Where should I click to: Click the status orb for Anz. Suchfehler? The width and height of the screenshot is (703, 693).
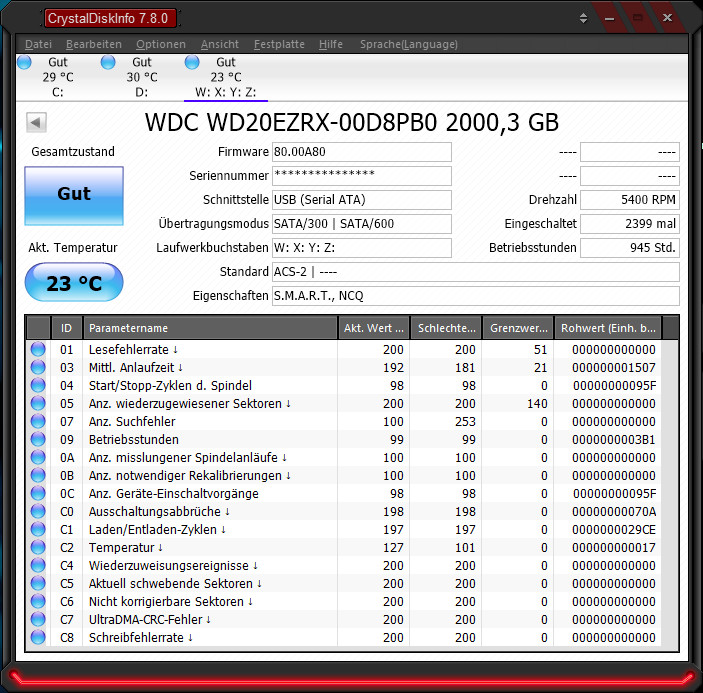(38, 421)
